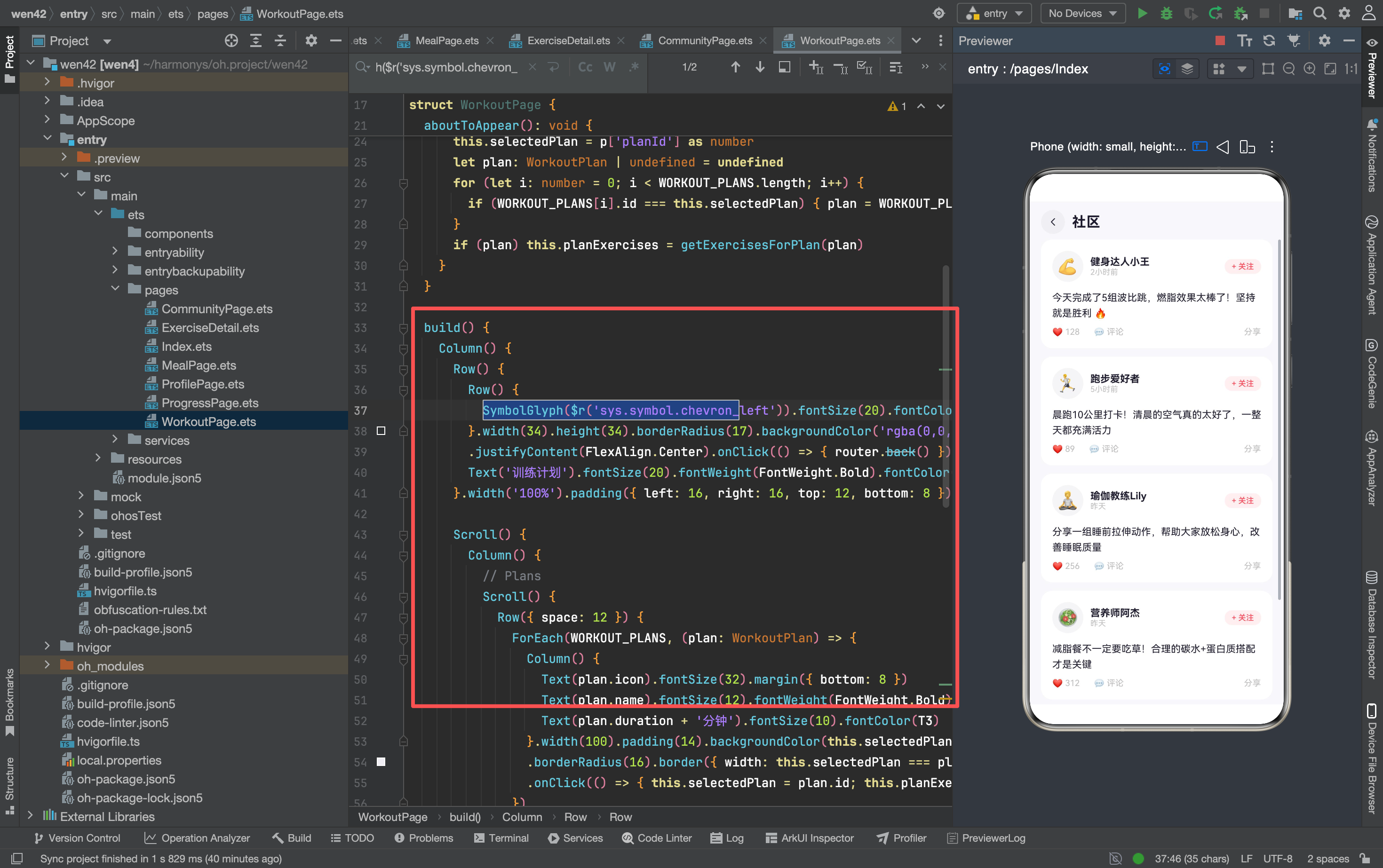Tap back arrow in 社区 preview
This screenshot has width=1383, height=868.
[1053, 222]
